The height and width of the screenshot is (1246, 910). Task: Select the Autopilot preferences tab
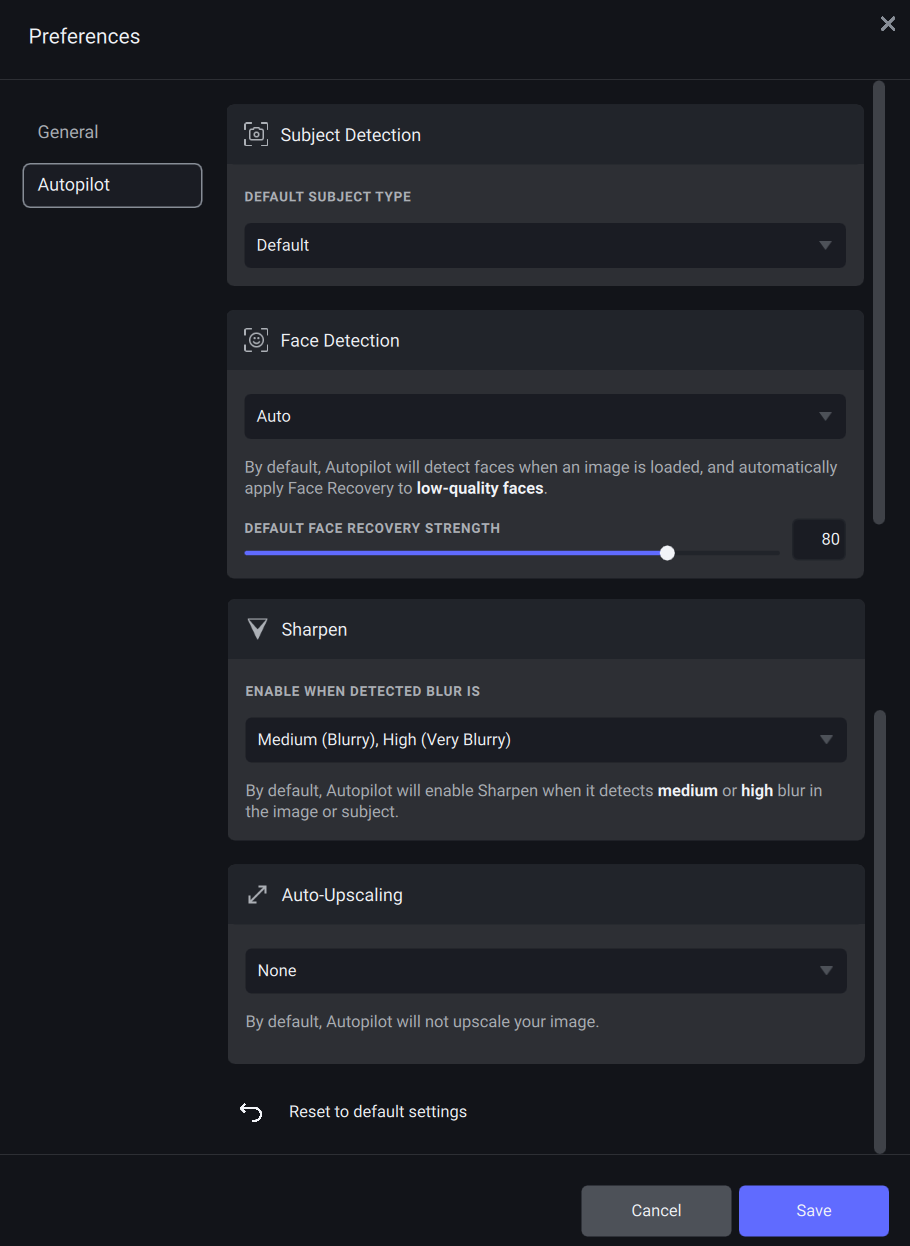click(112, 185)
